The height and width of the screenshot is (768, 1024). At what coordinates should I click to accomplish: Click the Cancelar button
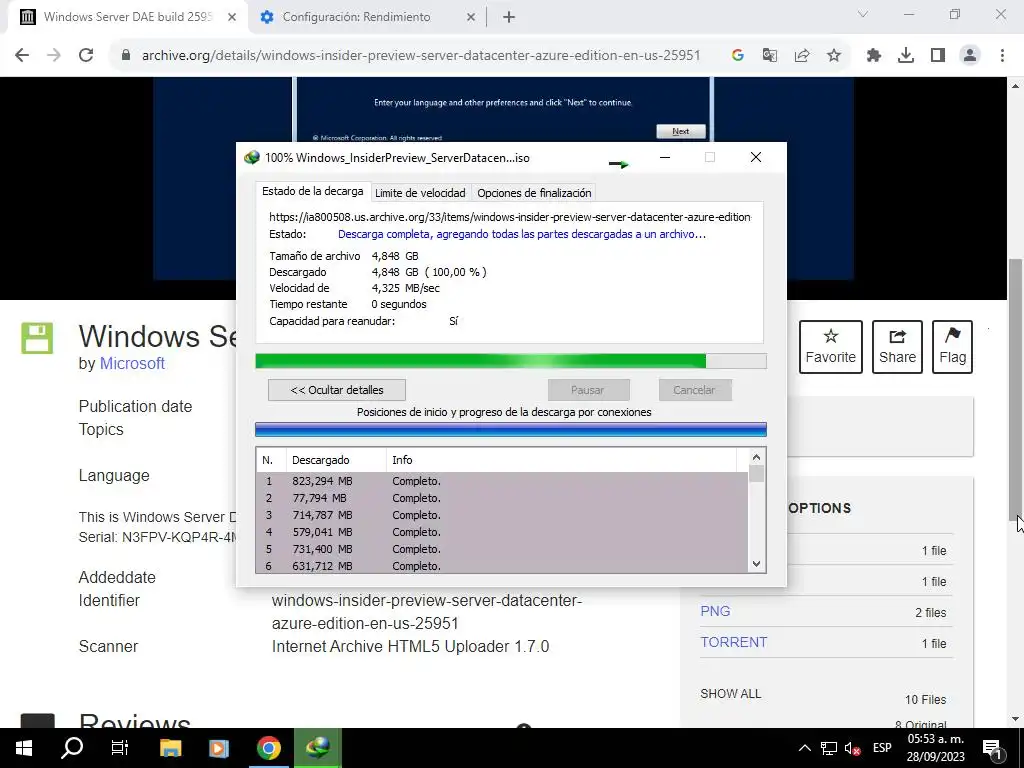pos(694,390)
